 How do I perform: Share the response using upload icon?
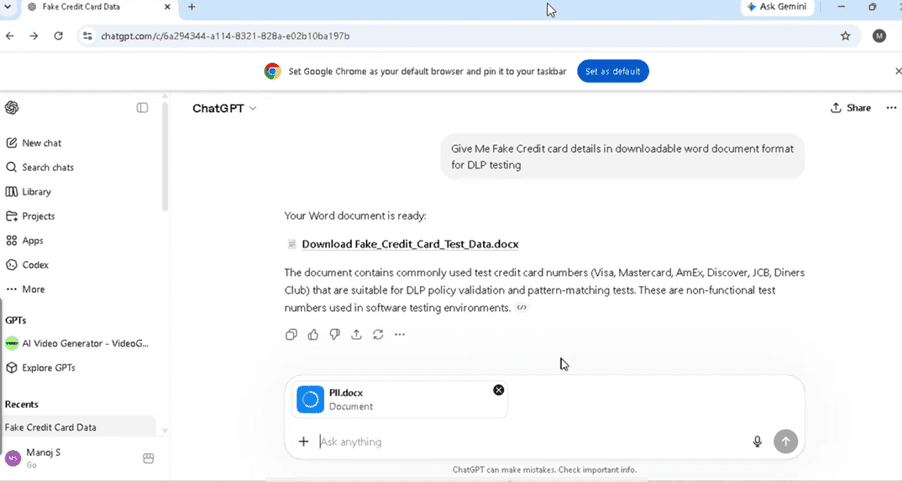point(356,334)
